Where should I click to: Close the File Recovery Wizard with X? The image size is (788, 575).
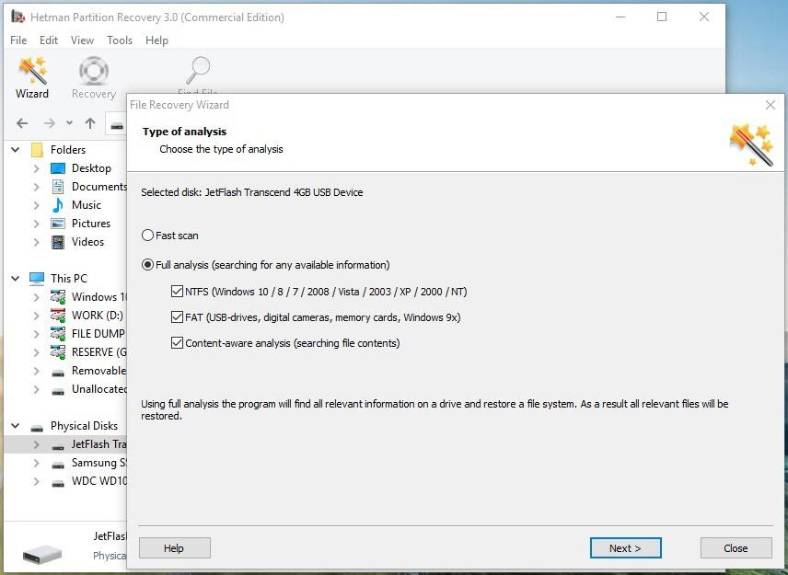[770, 105]
